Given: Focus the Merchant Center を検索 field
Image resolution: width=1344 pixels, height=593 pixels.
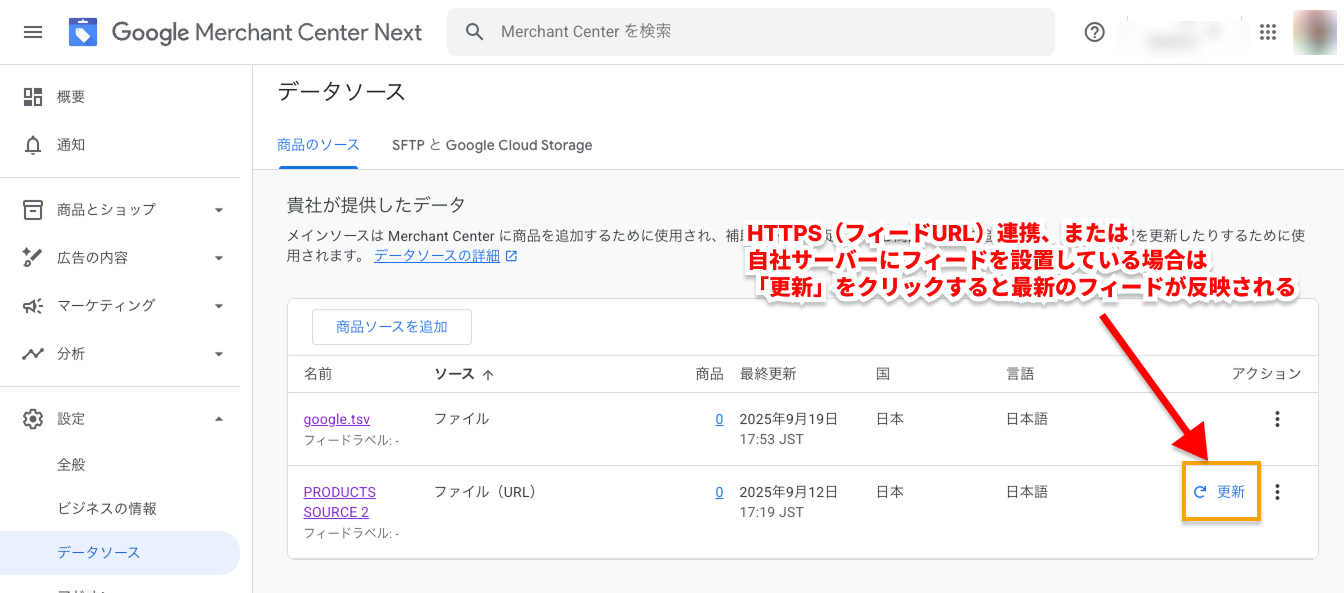Looking at the screenshot, I should (x=751, y=32).
